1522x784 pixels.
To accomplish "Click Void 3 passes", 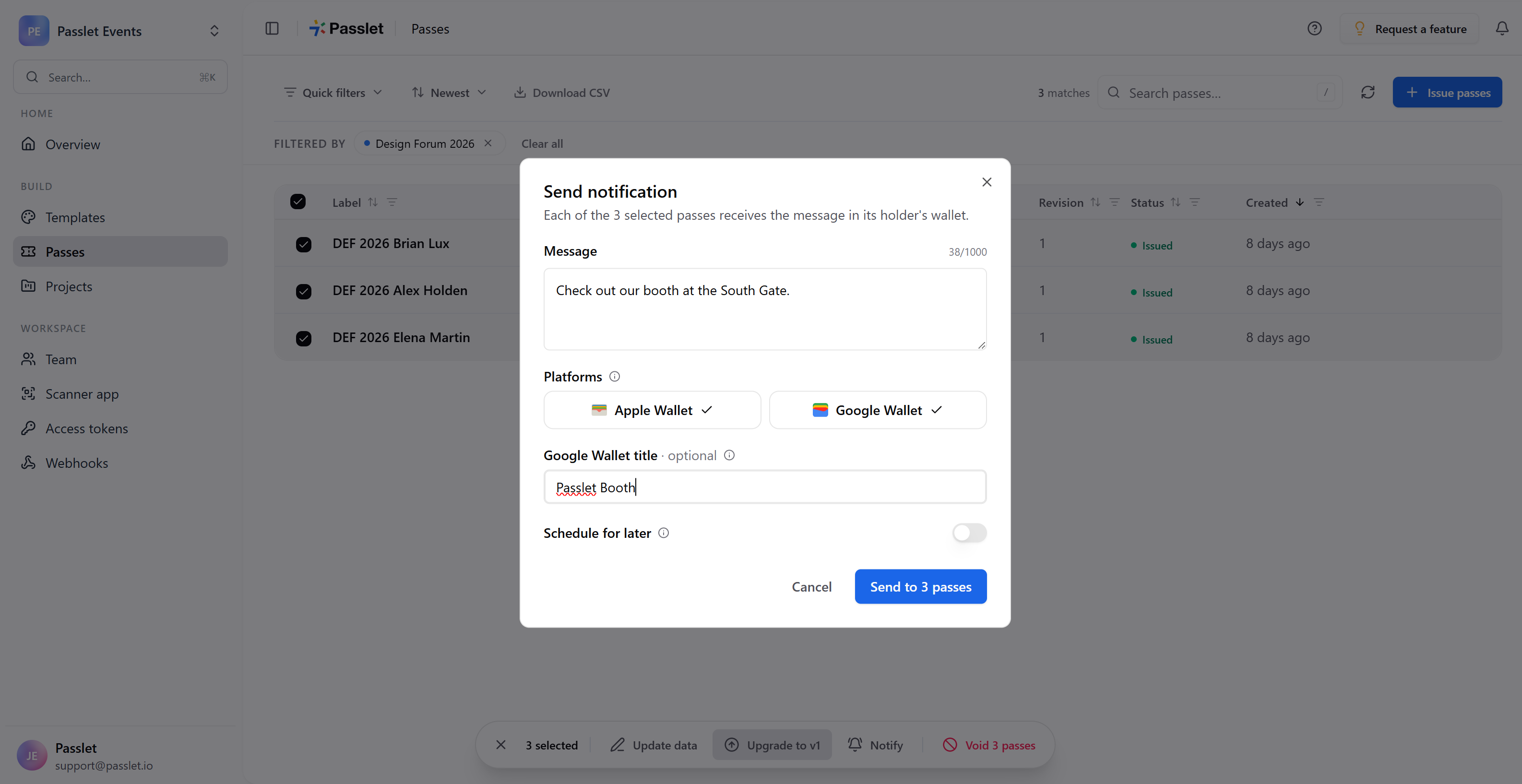I will [990, 745].
